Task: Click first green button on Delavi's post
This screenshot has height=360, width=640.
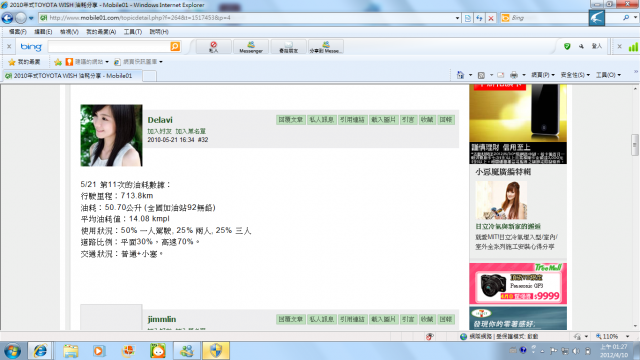Action: coord(291,120)
